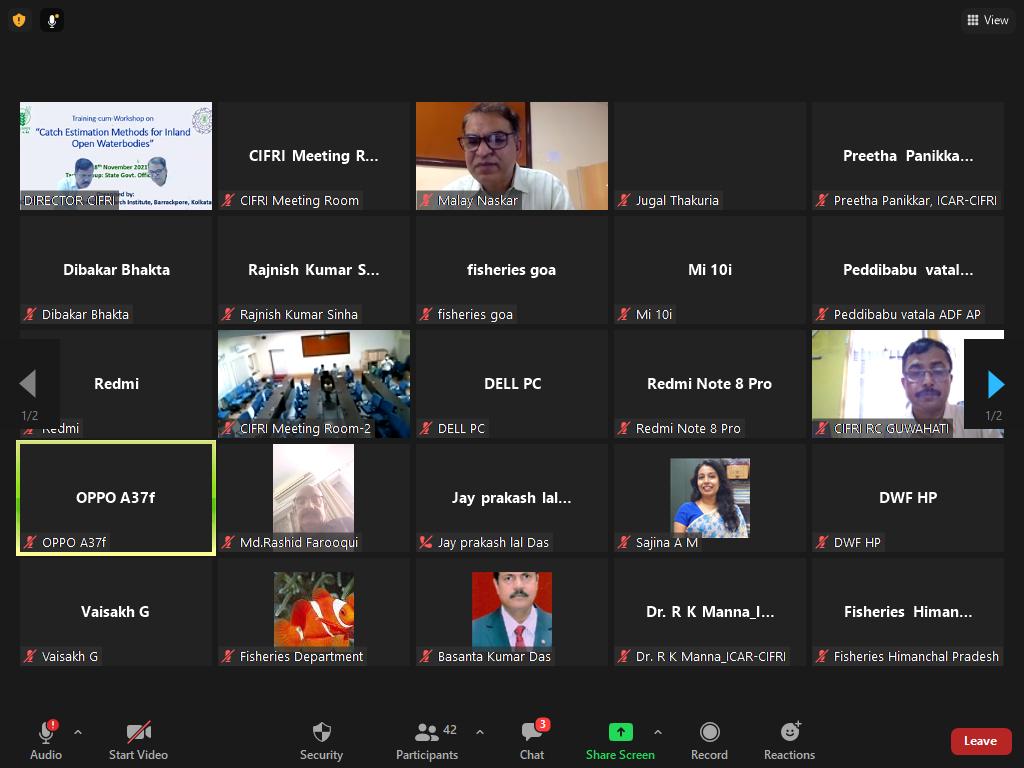
Task: Click the encryption shield icon at top-left
Action: (x=19, y=20)
